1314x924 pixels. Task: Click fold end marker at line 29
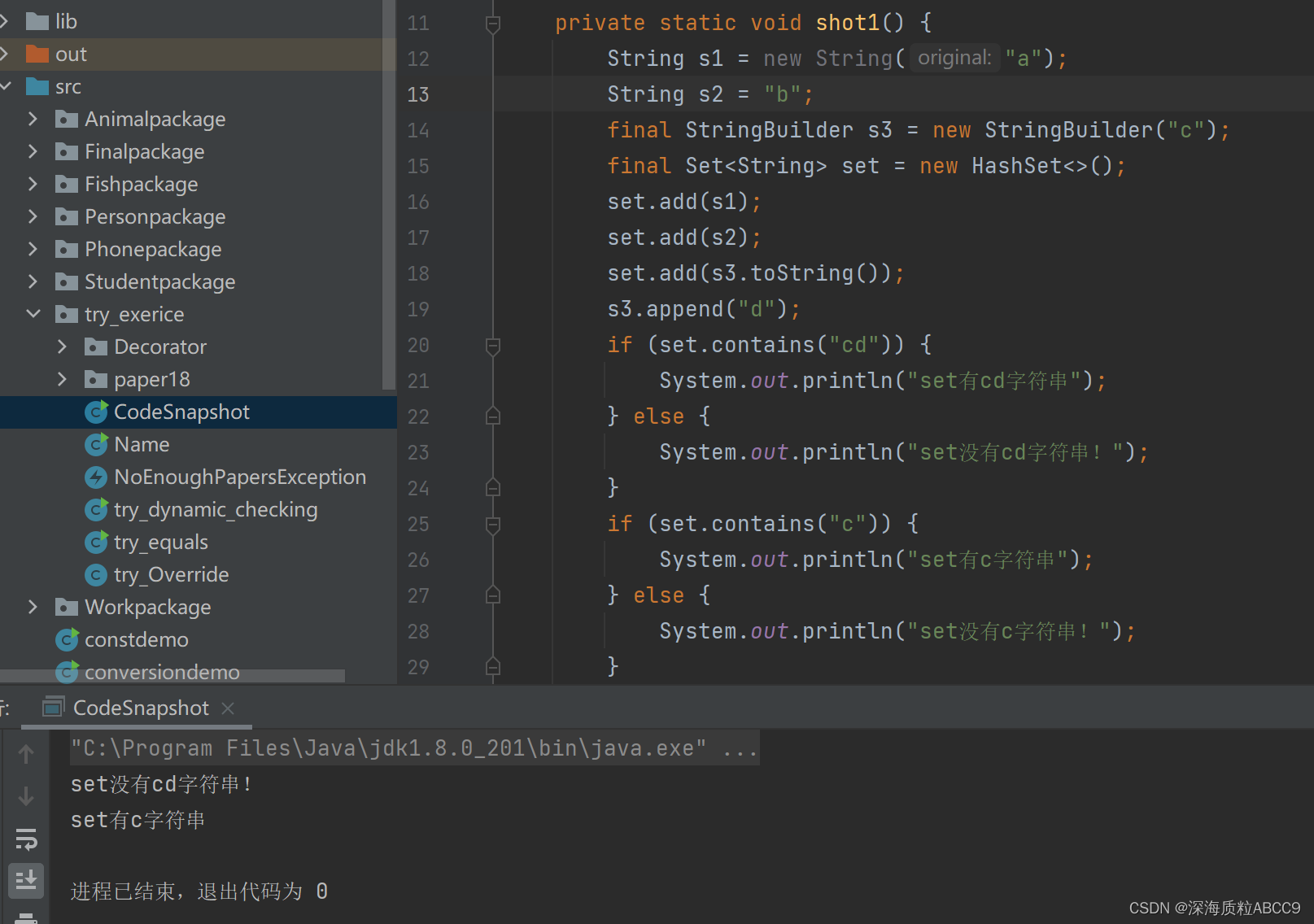492,667
